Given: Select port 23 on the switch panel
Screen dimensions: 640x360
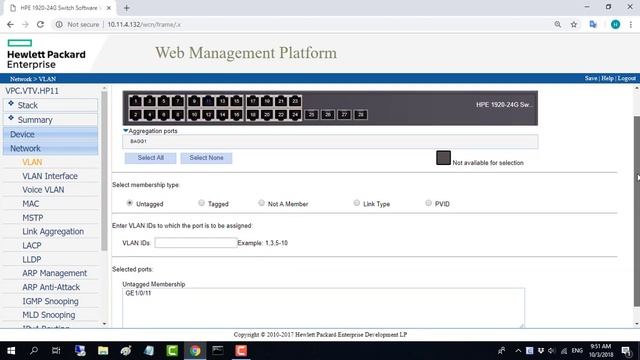Looking at the screenshot, I should (295, 101).
